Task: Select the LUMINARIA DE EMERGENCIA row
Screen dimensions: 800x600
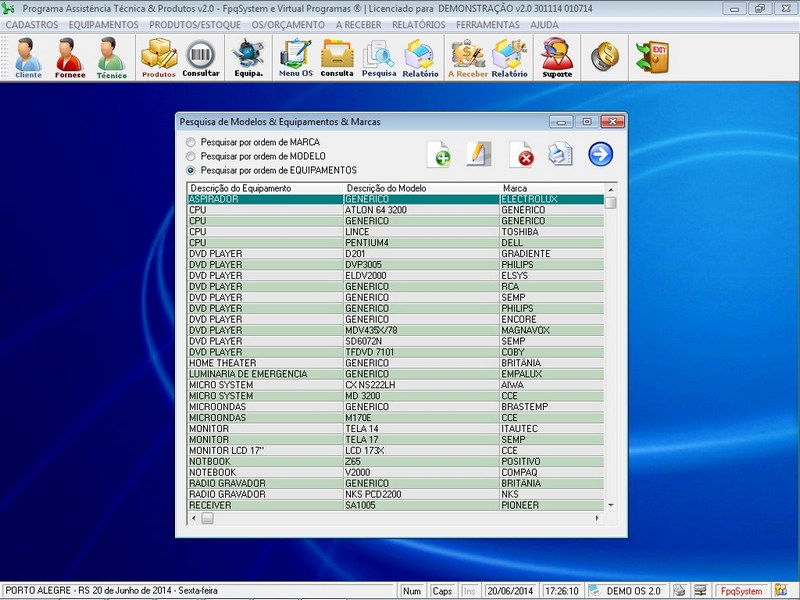Action: click(395, 374)
